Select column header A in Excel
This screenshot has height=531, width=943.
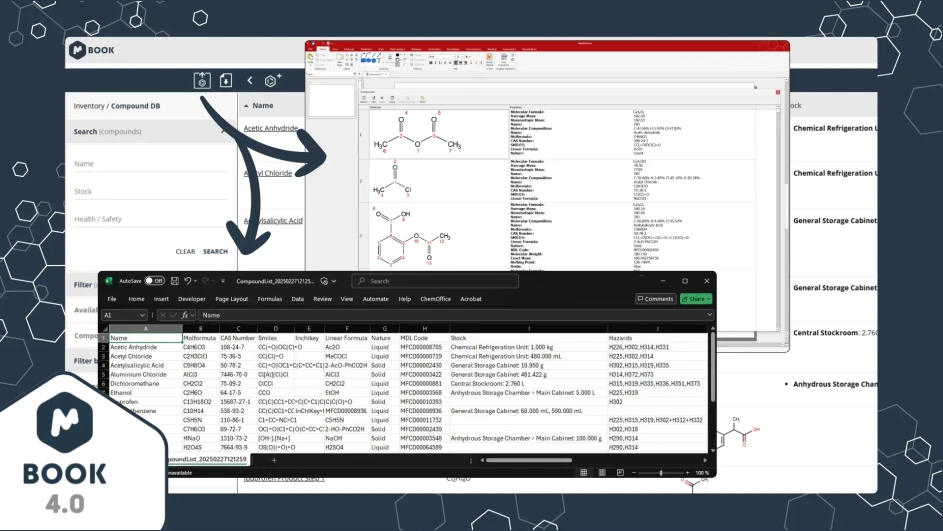146,329
